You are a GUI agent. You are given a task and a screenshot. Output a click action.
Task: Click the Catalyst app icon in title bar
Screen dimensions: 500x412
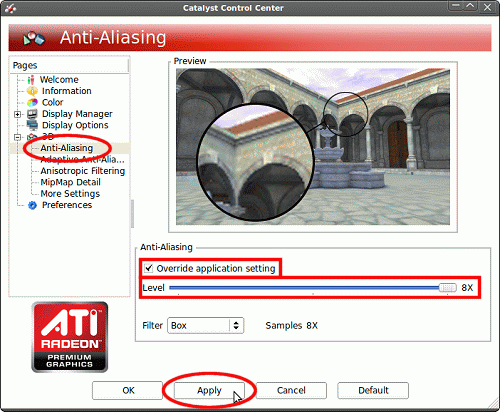pyautogui.click(x=10, y=8)
